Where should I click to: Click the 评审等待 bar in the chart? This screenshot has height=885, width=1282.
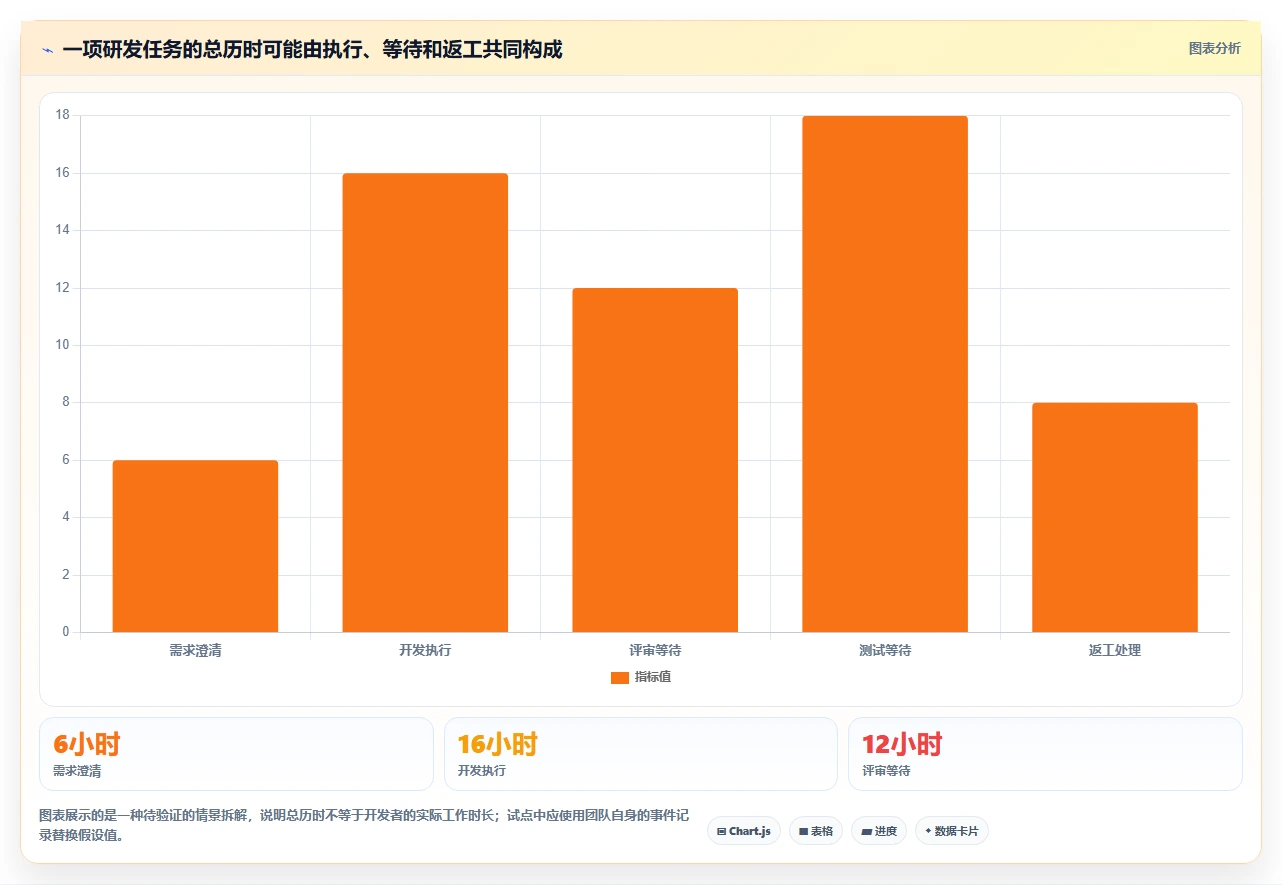pyautogui.click(x=655, y=460)
